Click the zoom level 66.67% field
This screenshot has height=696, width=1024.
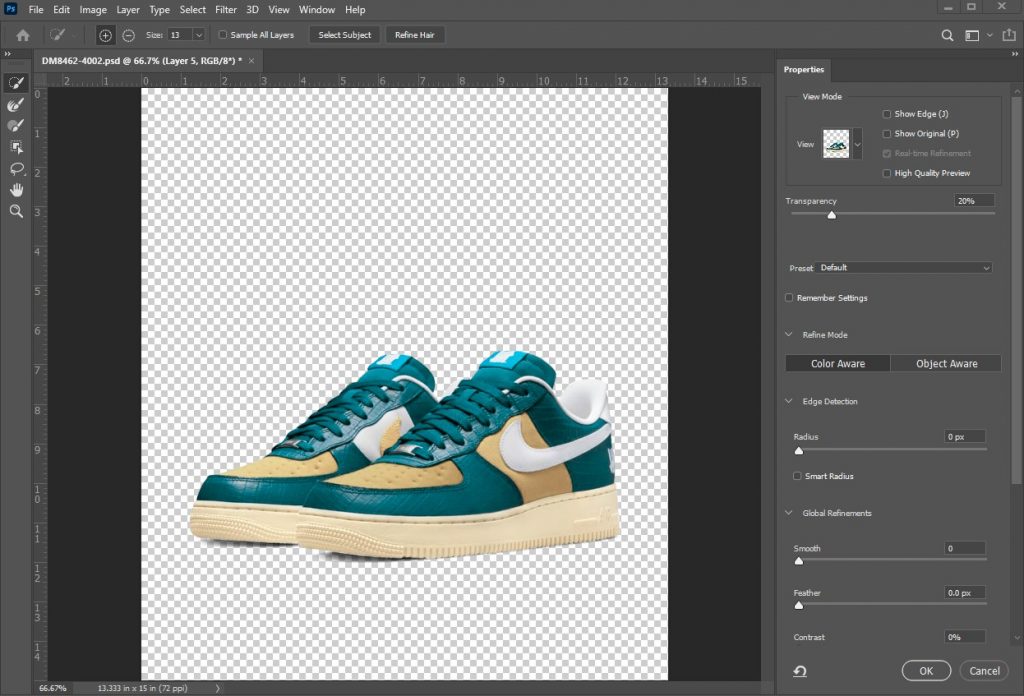pyautogui.click(x=52, y=688)
